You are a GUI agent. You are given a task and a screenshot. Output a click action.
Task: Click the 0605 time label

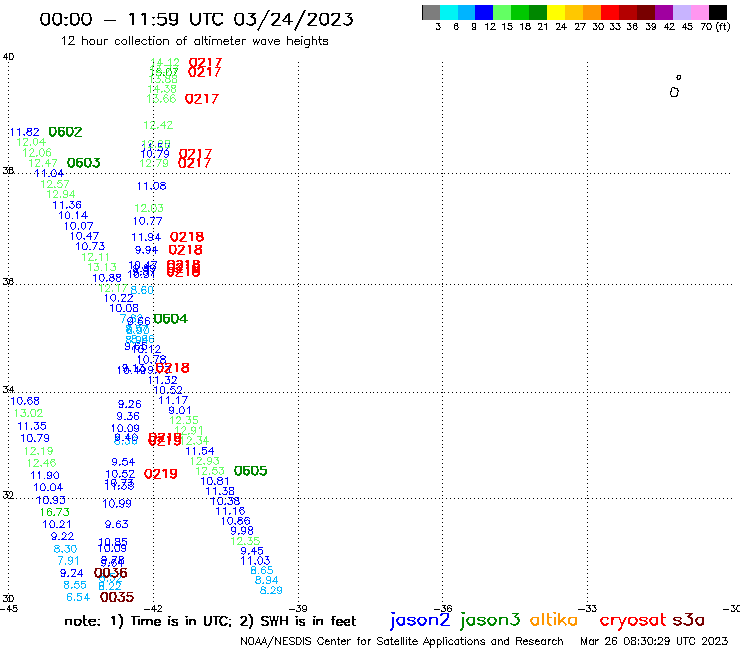251,471
